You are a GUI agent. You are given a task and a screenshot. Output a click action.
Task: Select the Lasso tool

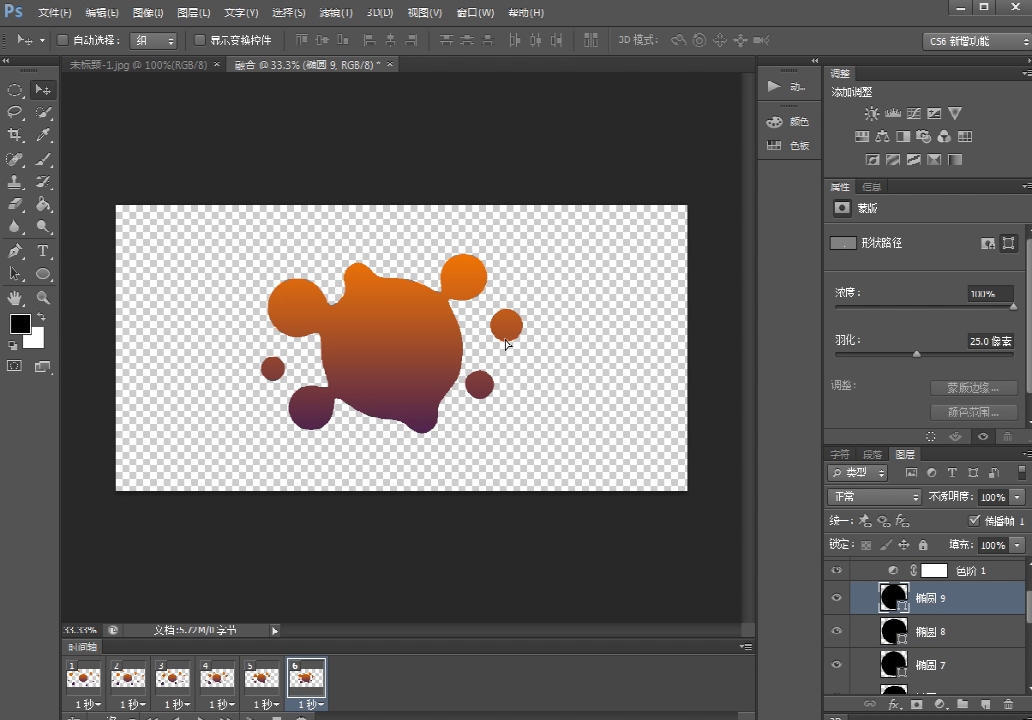(x=15, y=113)
